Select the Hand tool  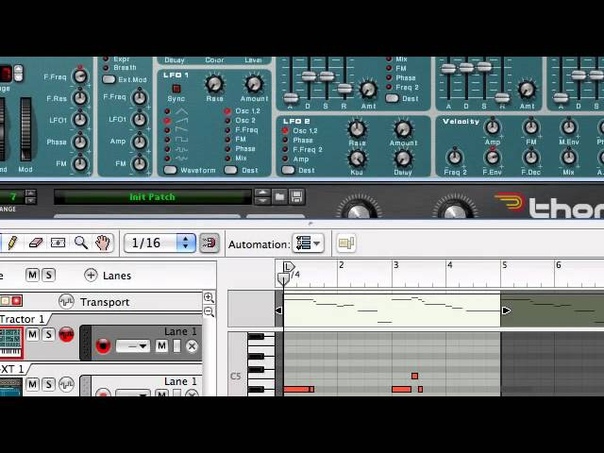103,243
